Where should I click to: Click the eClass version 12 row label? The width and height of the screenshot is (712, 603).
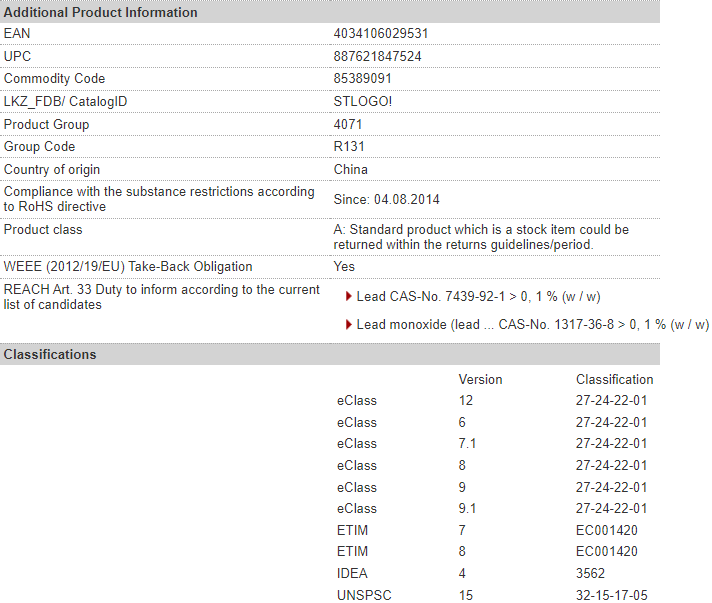click(x=356, y=400)
